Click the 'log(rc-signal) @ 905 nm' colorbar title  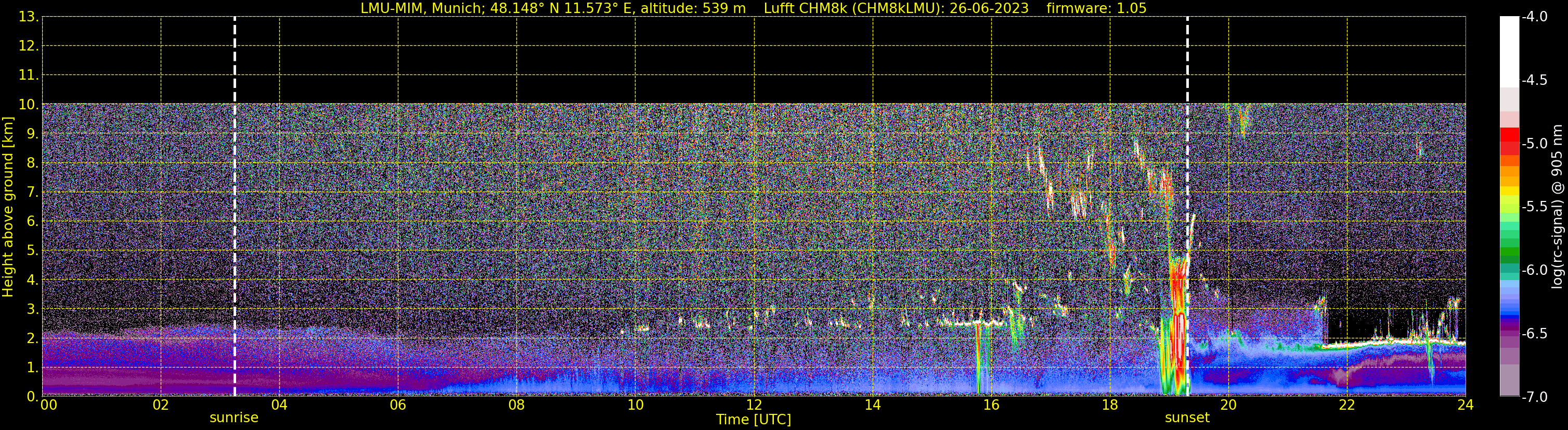coord(1557,207)
